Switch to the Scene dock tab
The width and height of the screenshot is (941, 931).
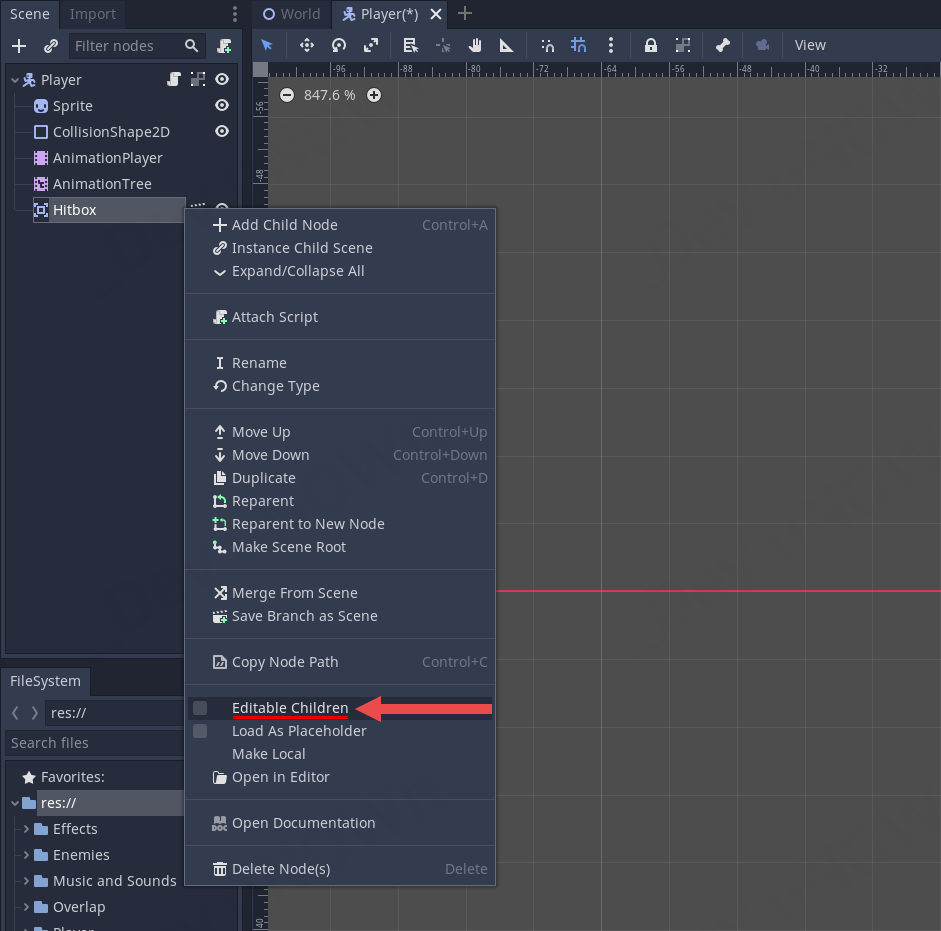click(x=29, y=14)
